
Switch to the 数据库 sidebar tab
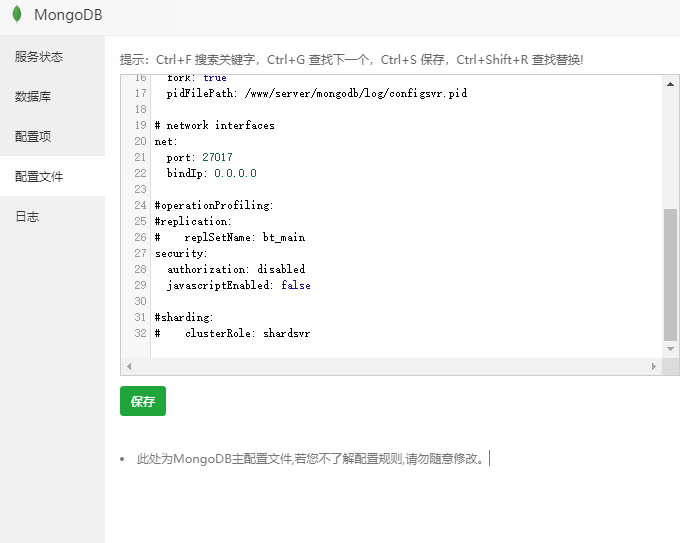click(x=52, y=96)
